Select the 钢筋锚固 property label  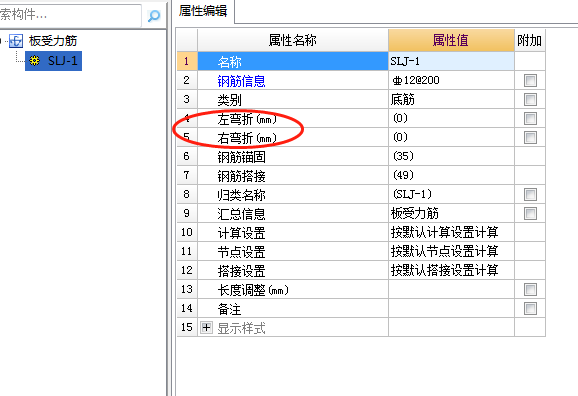(x=241, y=157)
